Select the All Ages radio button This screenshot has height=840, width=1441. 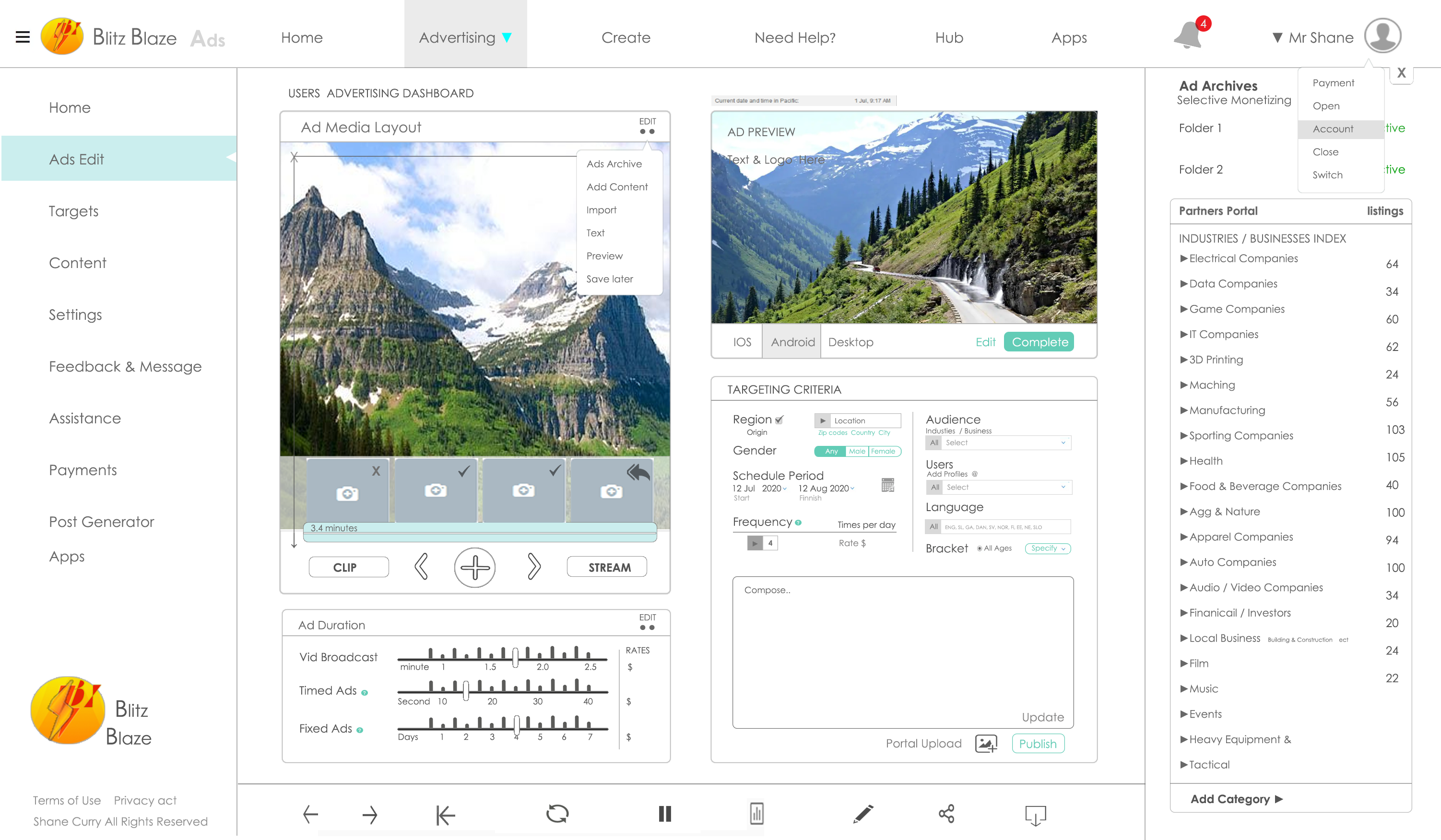[x=980, y=548]
